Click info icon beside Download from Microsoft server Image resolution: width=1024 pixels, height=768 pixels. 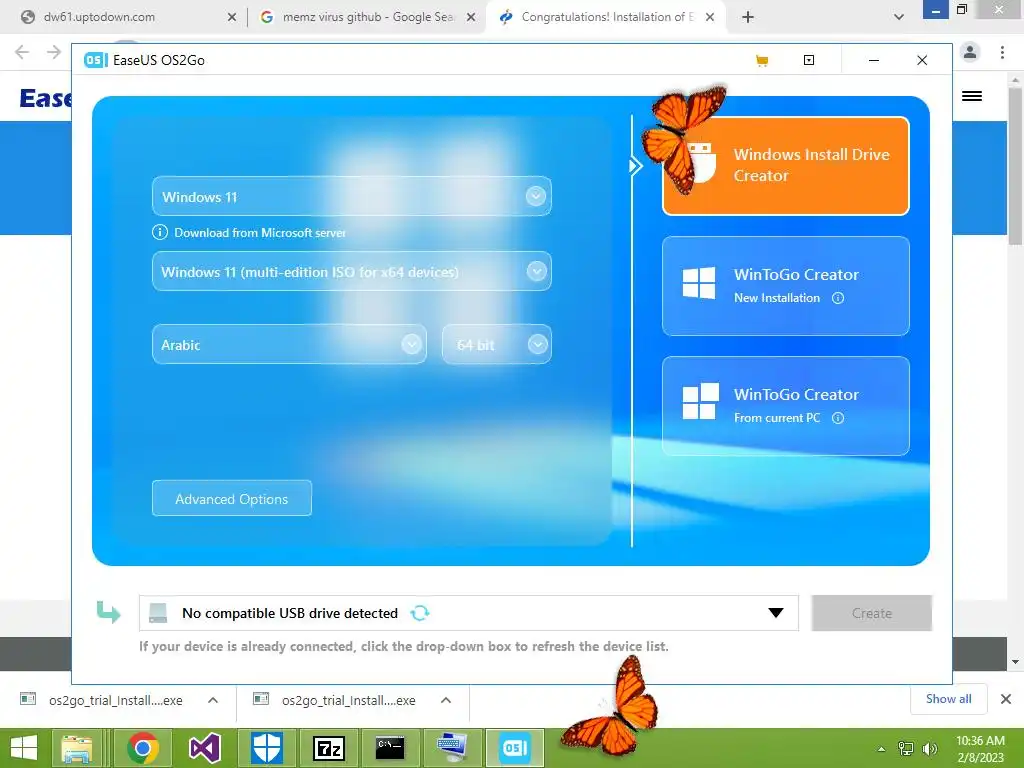pos(159,232)
